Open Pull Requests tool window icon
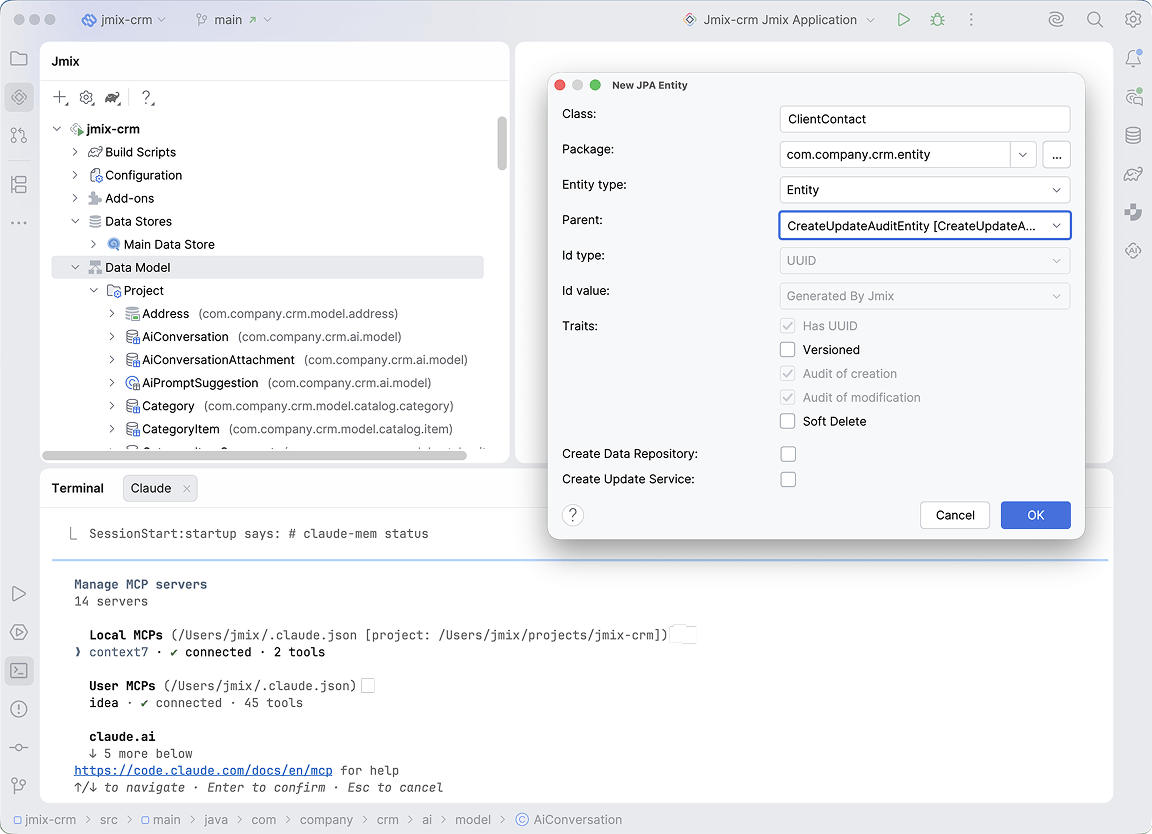 19,135
